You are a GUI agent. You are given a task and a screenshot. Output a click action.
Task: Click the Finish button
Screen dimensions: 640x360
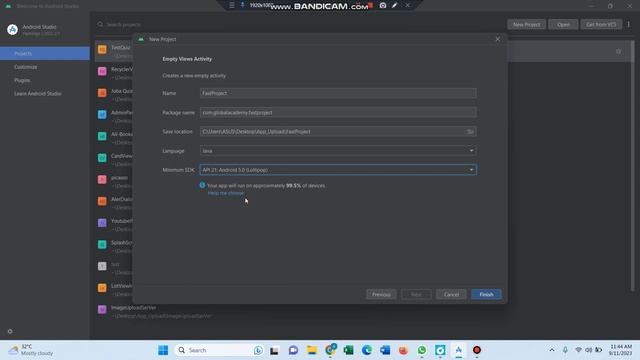[486, 294]
